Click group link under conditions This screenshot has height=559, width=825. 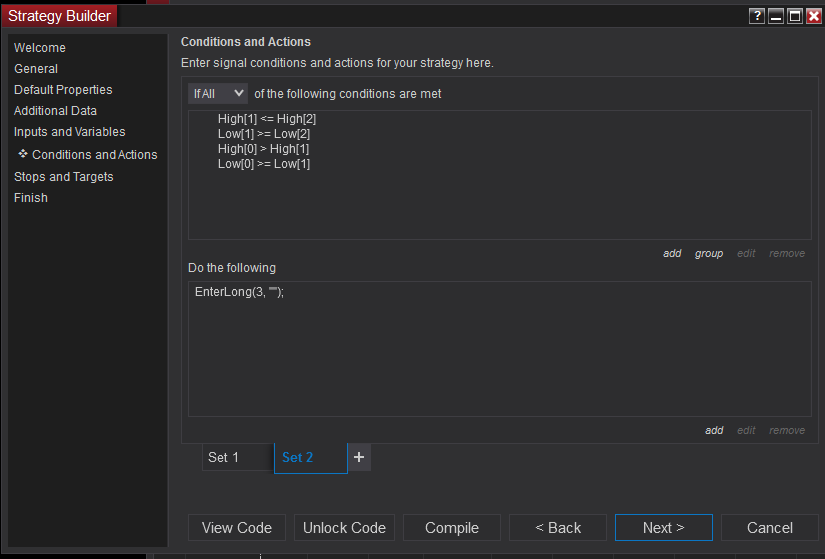(x=709, y=254)
